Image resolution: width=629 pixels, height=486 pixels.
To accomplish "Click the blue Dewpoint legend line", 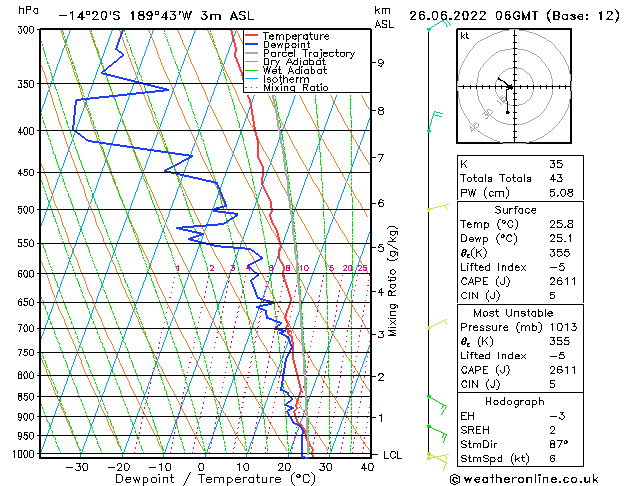I will [251, 45].
